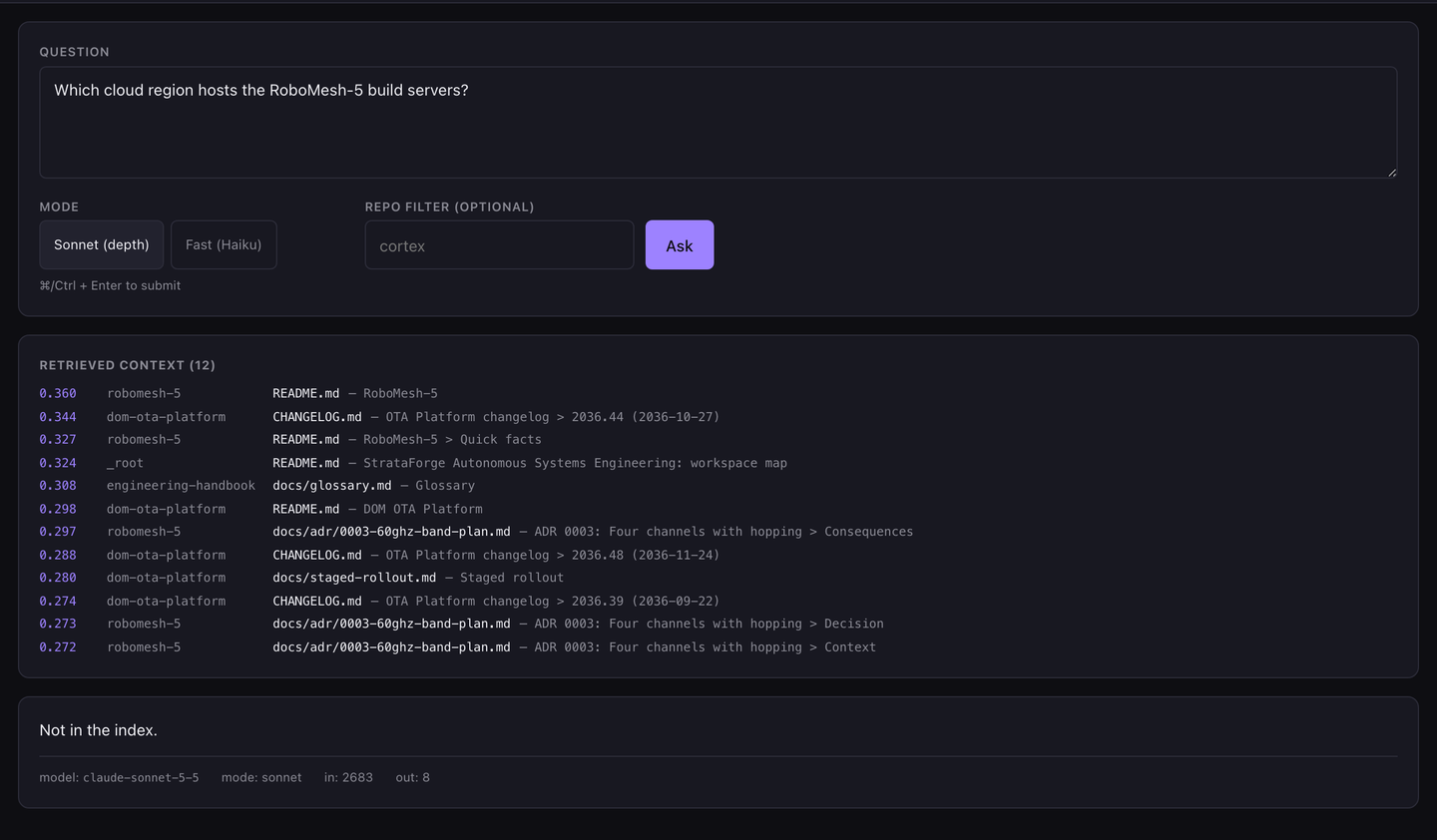Click the 0.308 relevance score
The width and height of the screenshot is (1437, 840).
tap(58, 486)
